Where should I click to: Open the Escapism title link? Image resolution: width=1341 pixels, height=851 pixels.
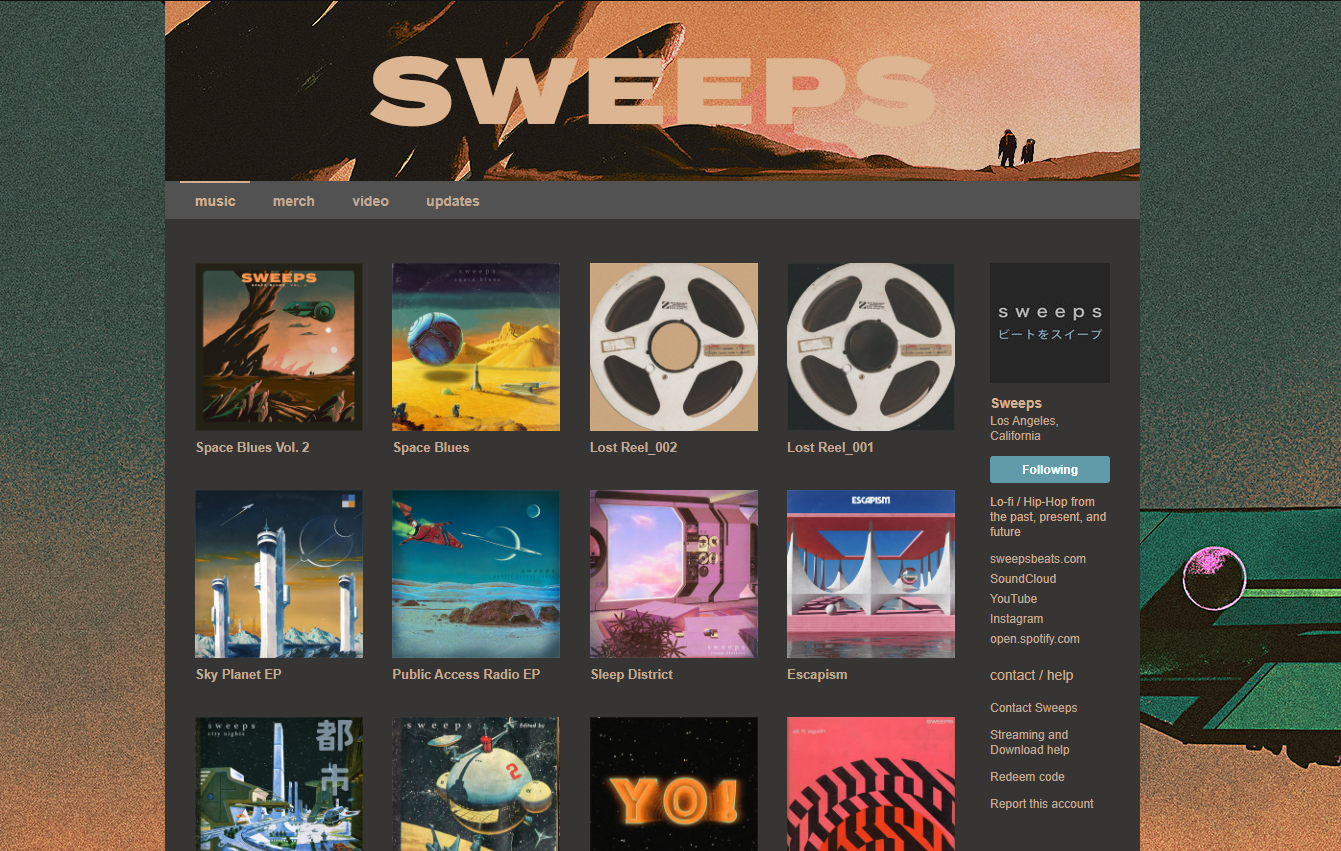pyautogui.click(x=817, y=675)
